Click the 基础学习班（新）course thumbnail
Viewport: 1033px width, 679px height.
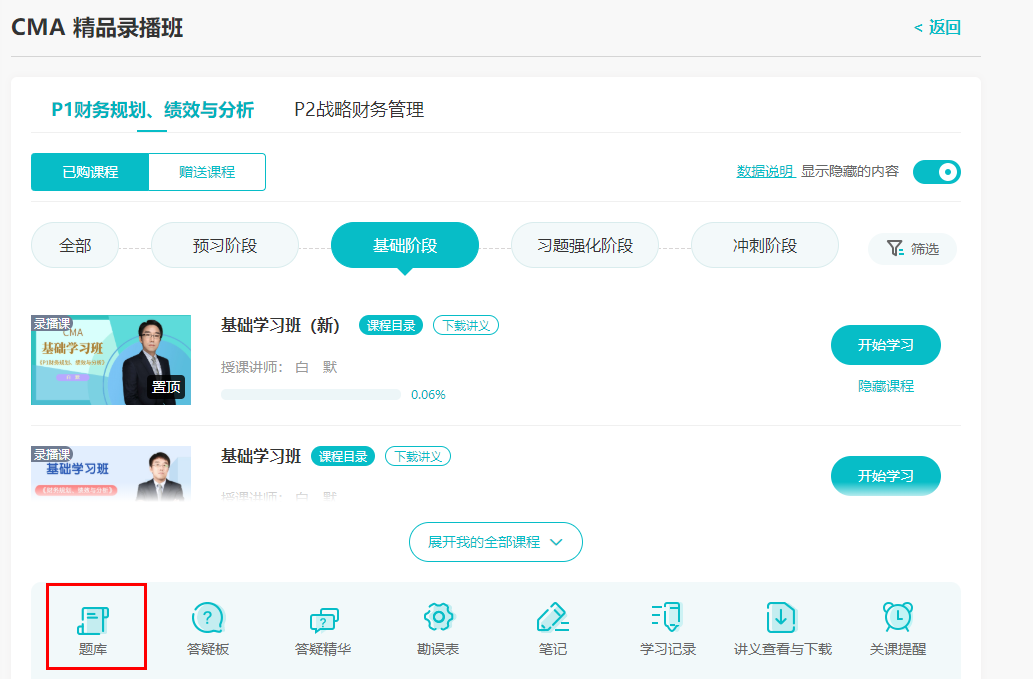click(111, 360)
